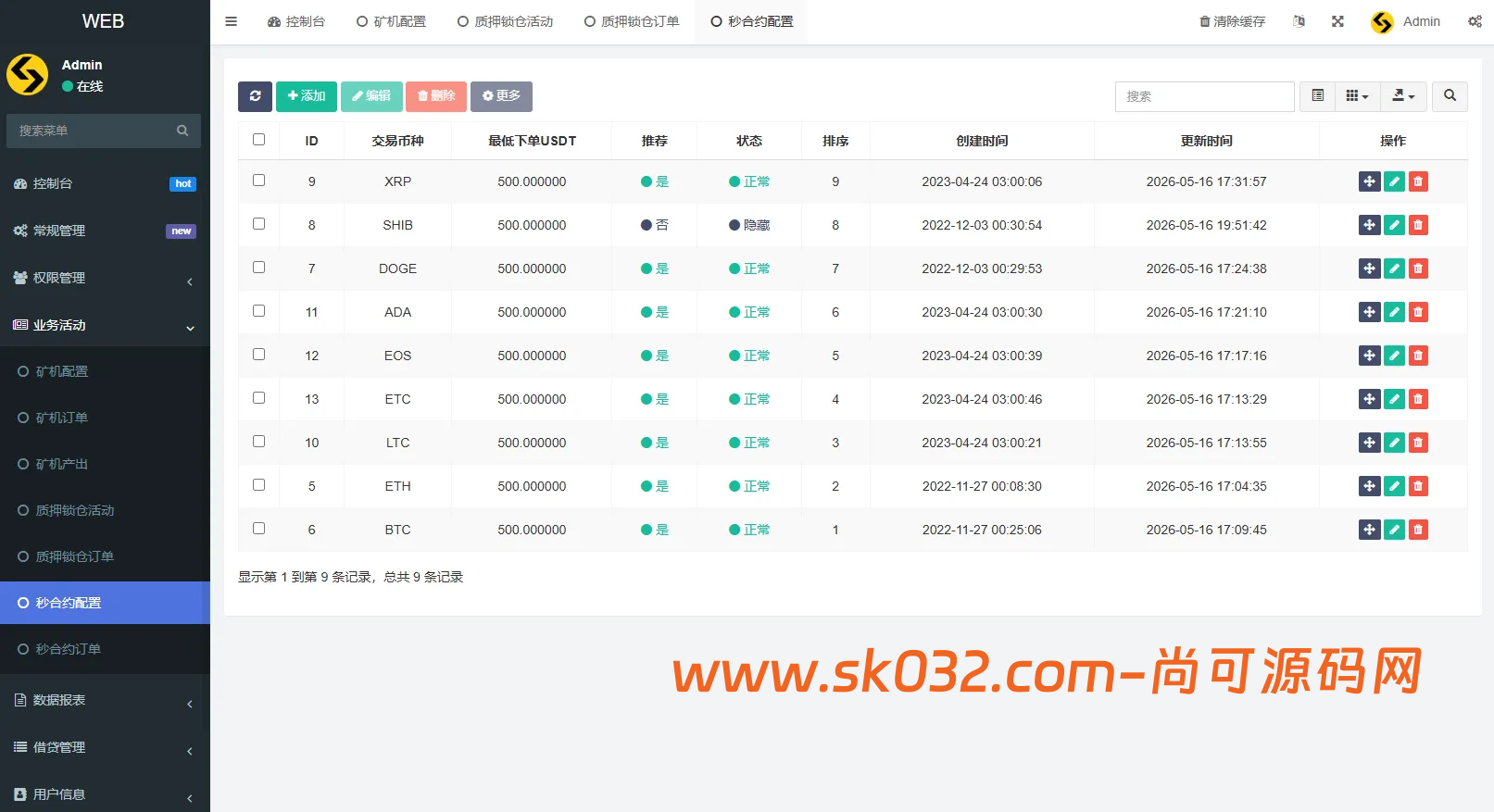Image resolution: width=1494 pixels, height=812 pixels.
Task: Edit the SHIB row with the pencil icon
Action: [x=1394, y=225]
